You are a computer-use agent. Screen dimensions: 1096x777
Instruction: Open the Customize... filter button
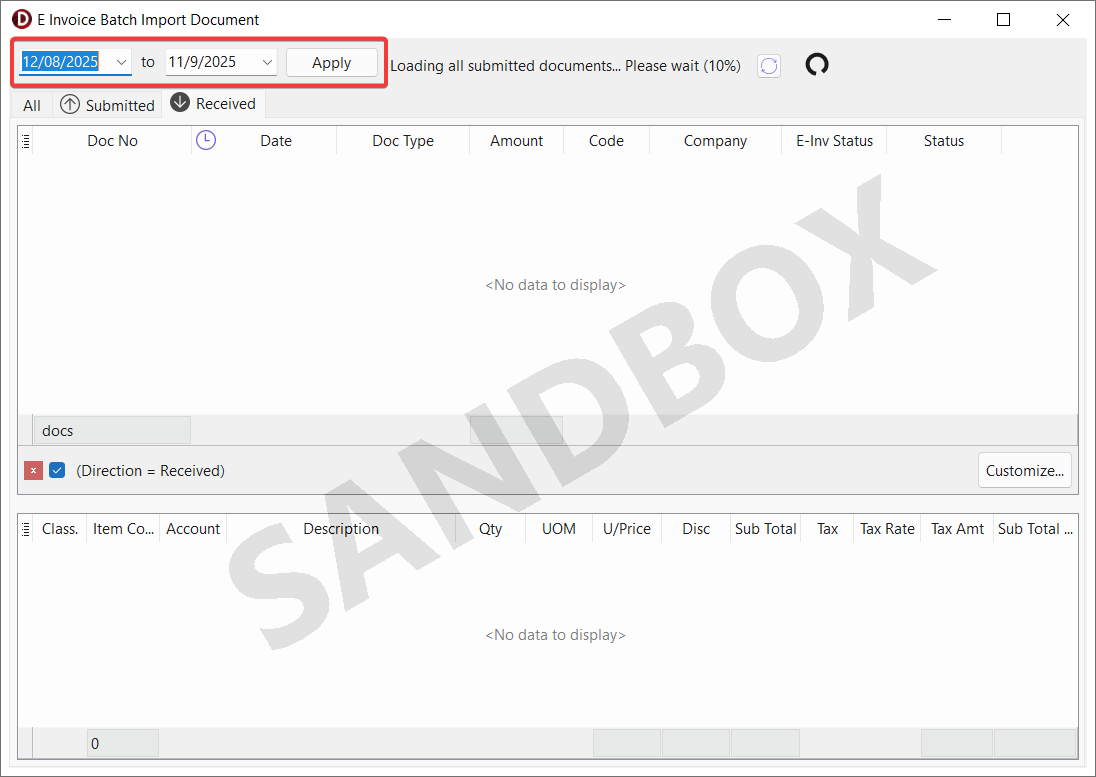pos(1024,471)
